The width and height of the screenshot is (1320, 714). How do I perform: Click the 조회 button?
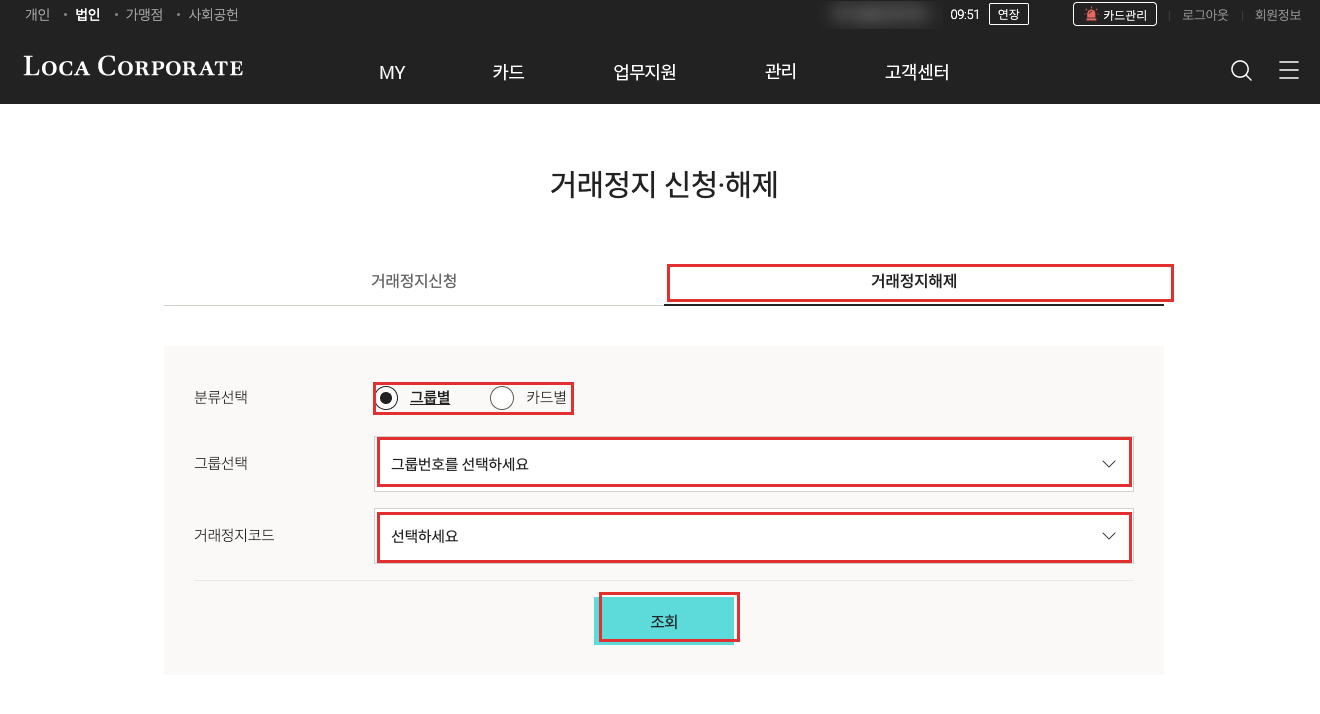point(664,621)
